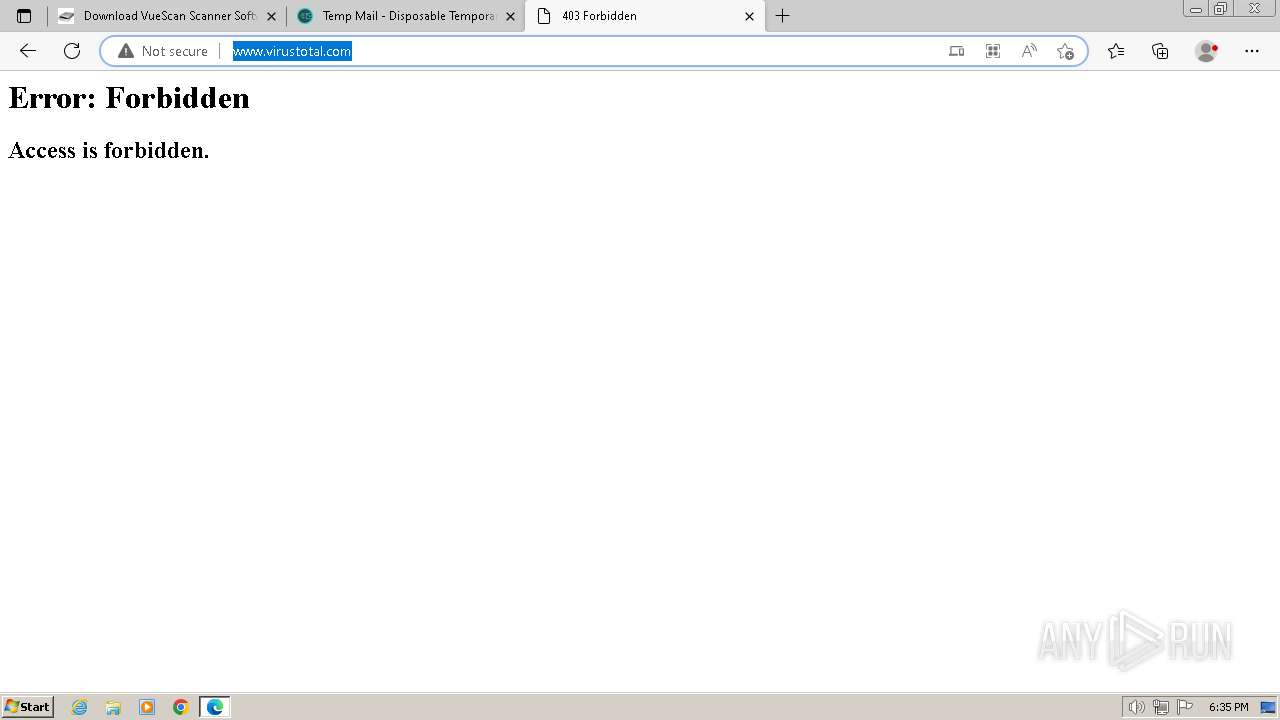Close the Temp Mail tab
This screenshot has width=1280, height=720.
[510, 16]
